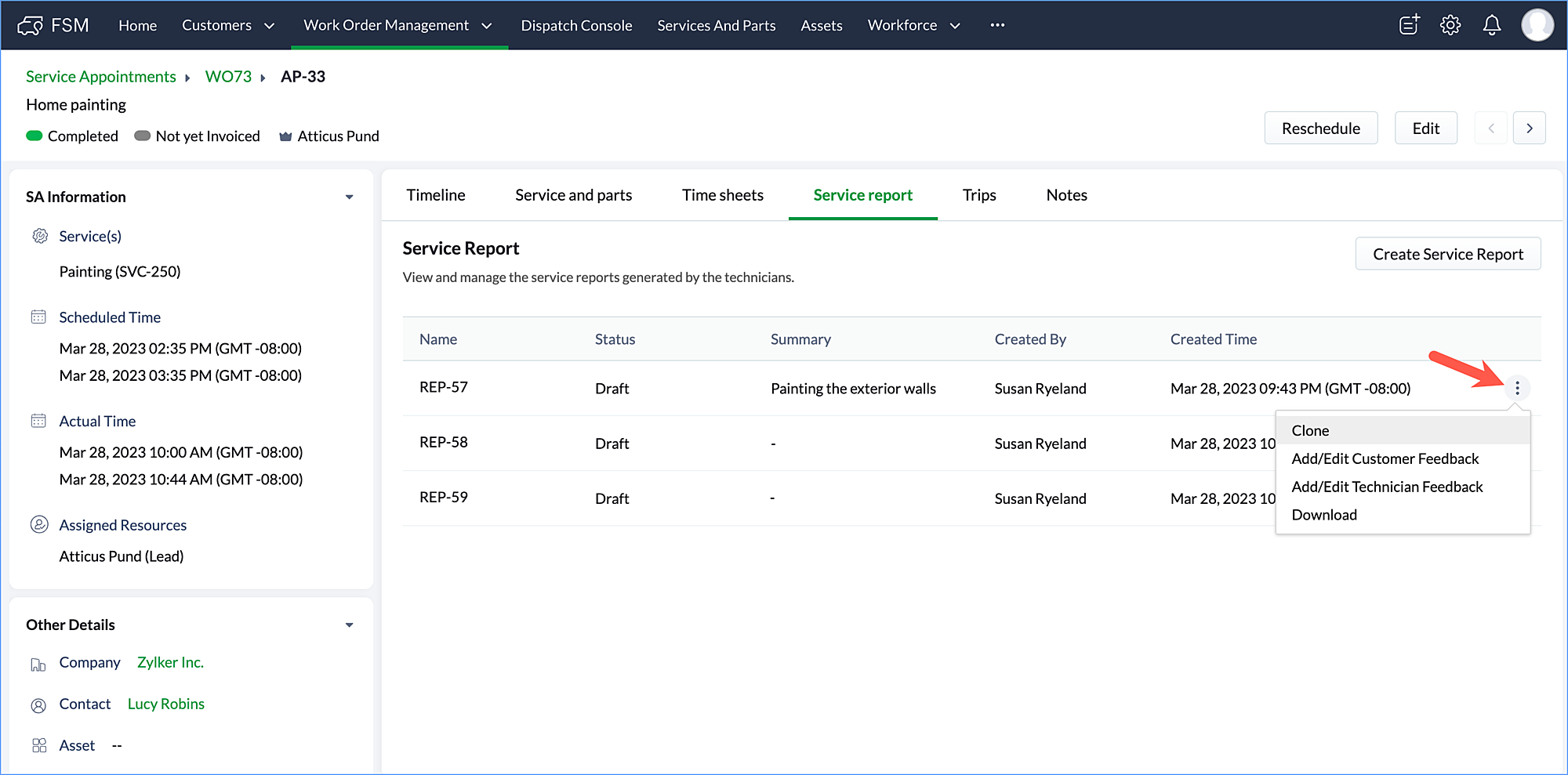Open the user profile avatar
This screenshot has width=1568, height=775.
point(1537,25)
